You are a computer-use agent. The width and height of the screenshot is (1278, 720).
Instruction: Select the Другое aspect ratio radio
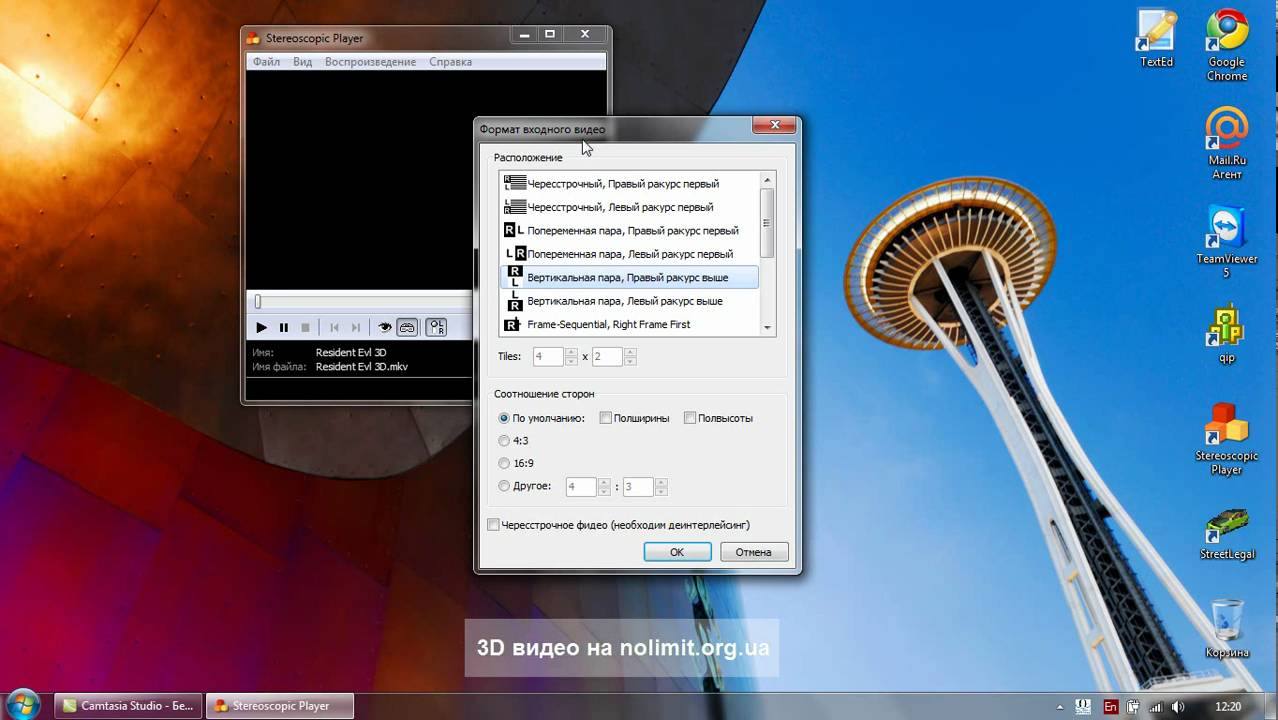tap(504, 486)
